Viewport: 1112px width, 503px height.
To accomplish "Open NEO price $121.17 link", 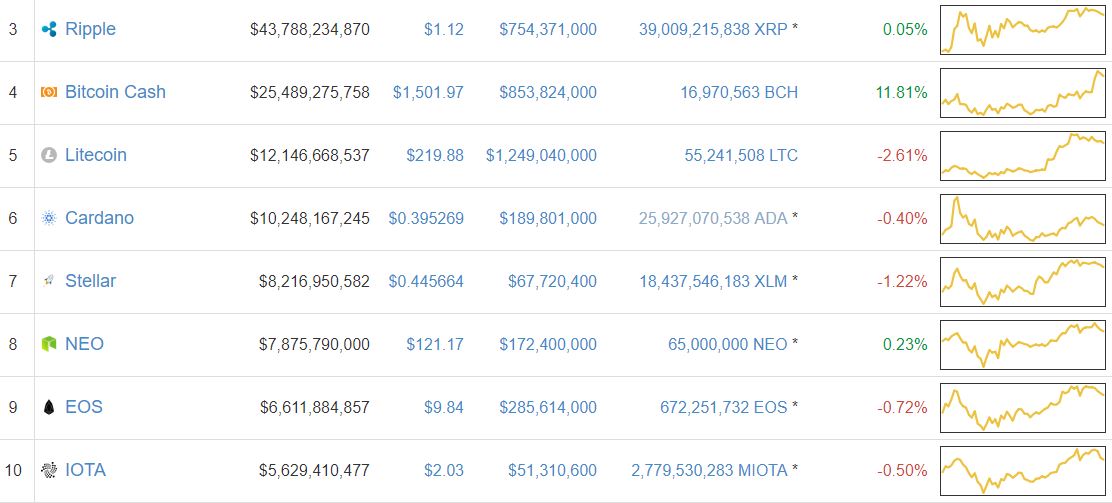I will (435, 344).
